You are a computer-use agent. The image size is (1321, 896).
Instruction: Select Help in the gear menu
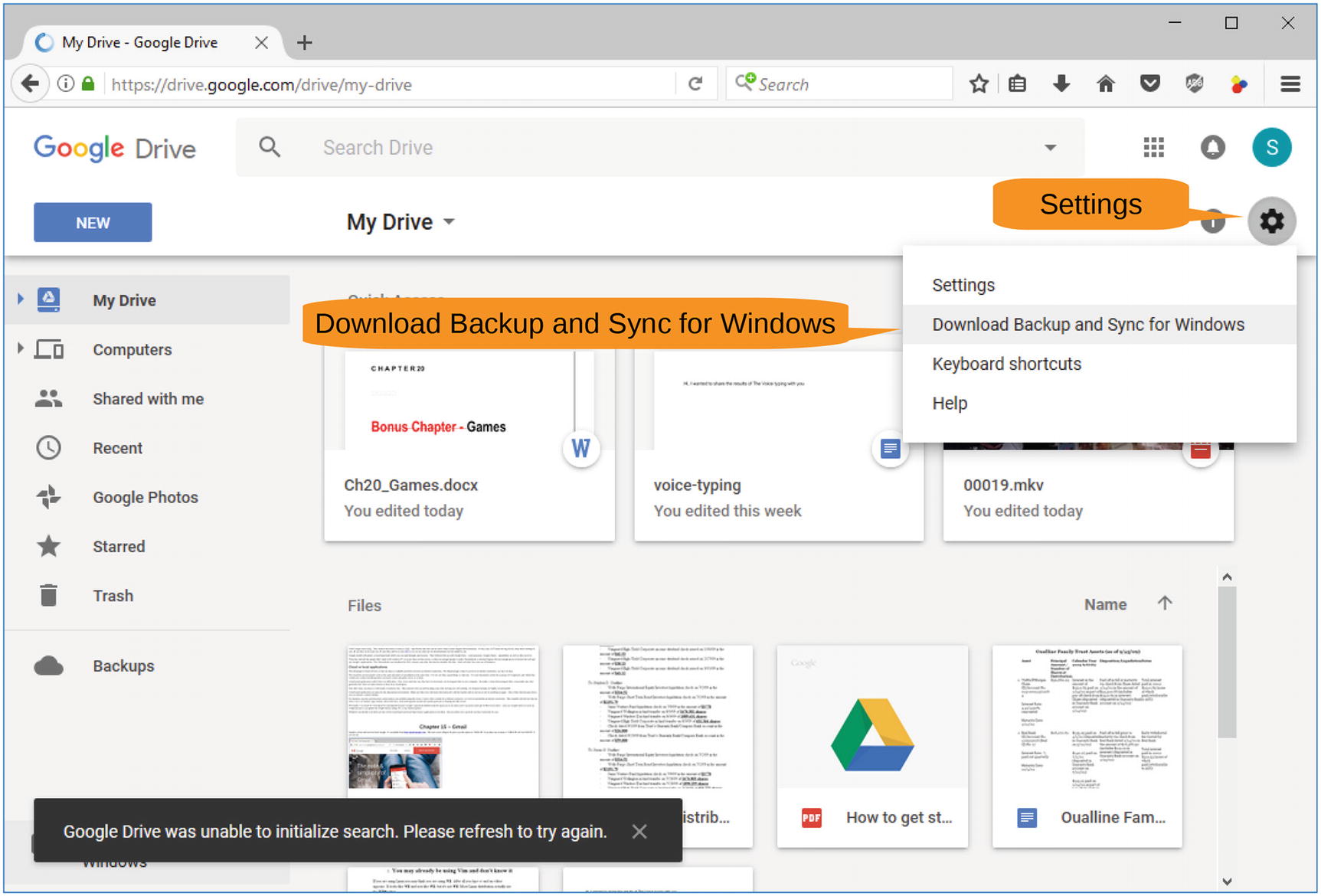click(x=1100, y=403)
